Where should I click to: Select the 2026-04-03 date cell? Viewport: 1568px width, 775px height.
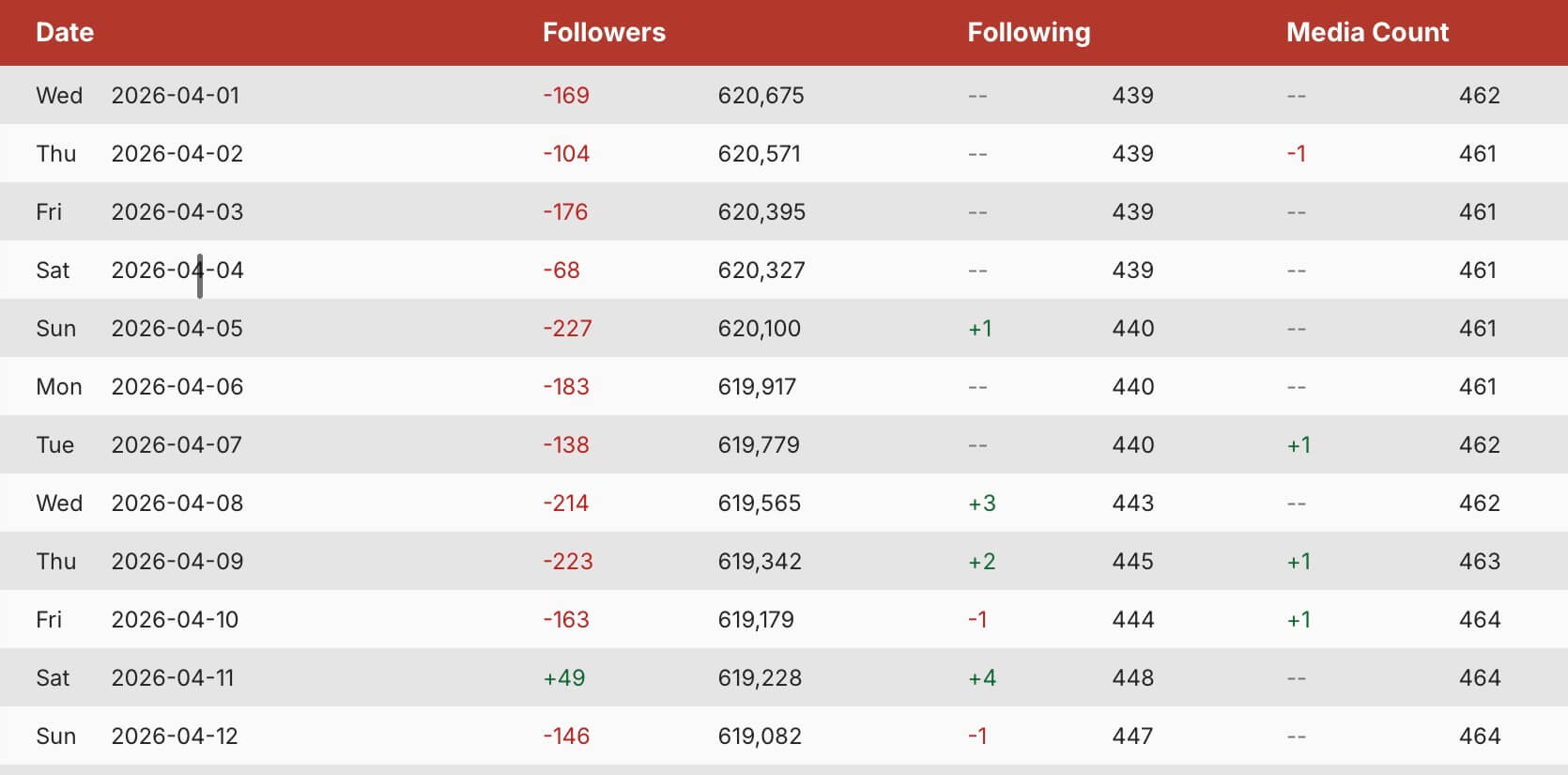[177, 212]
